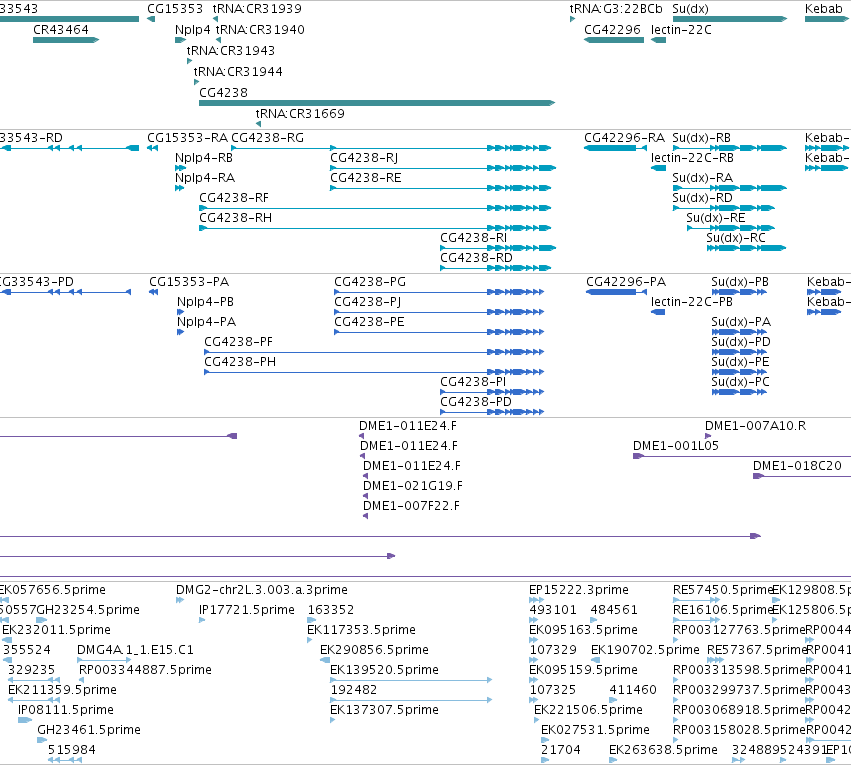This screenshot has height=765, width=851.
Task: Select protein CG4238-PE
Action: (369, 322)
